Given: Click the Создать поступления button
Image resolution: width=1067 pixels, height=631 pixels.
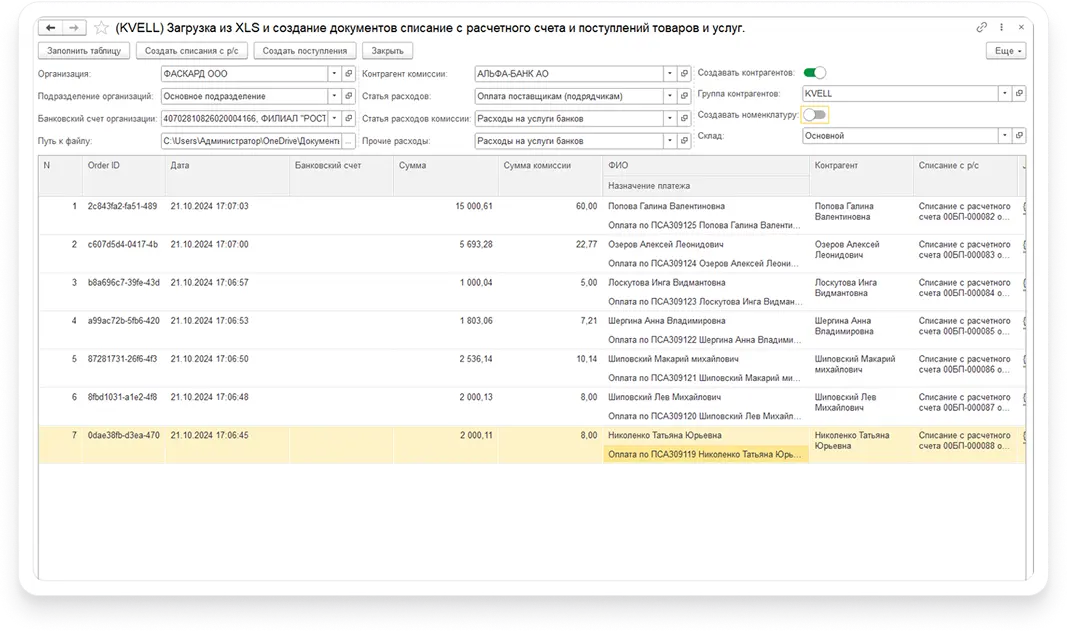Looking at the screenshot, I should pyautogui.click(x=304, y=50).
